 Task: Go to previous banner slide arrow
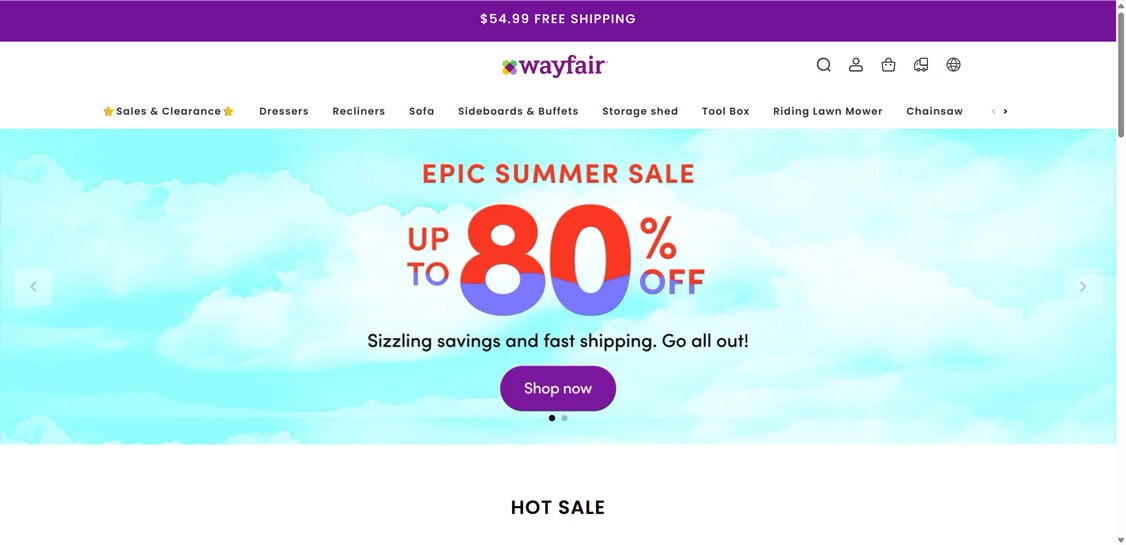pos(33,287)
